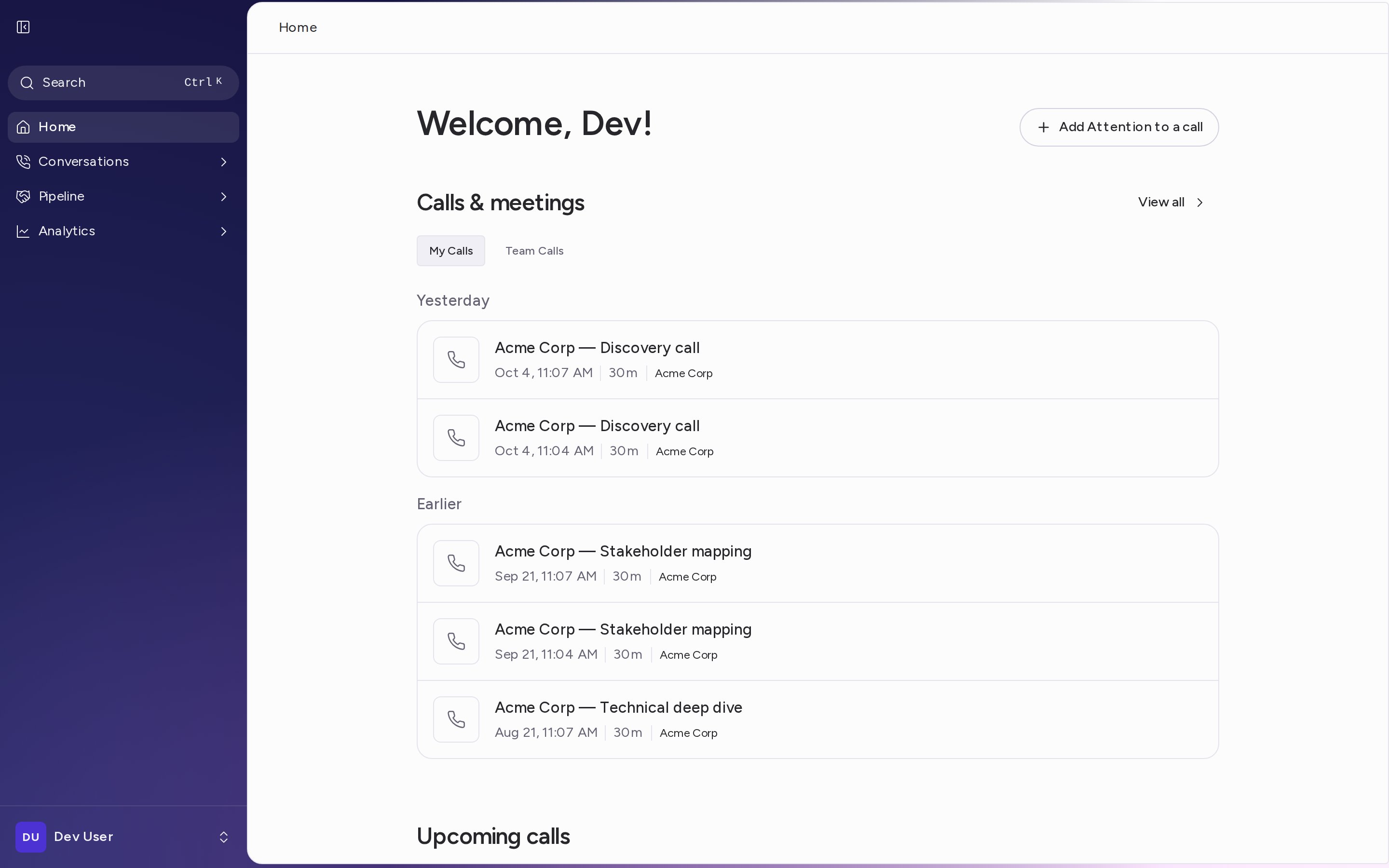This screenshot has height=868, width=1389.
Task: Click phone icon of Oct 4, 11:07 AM call
Action: (x=456, y=360)
